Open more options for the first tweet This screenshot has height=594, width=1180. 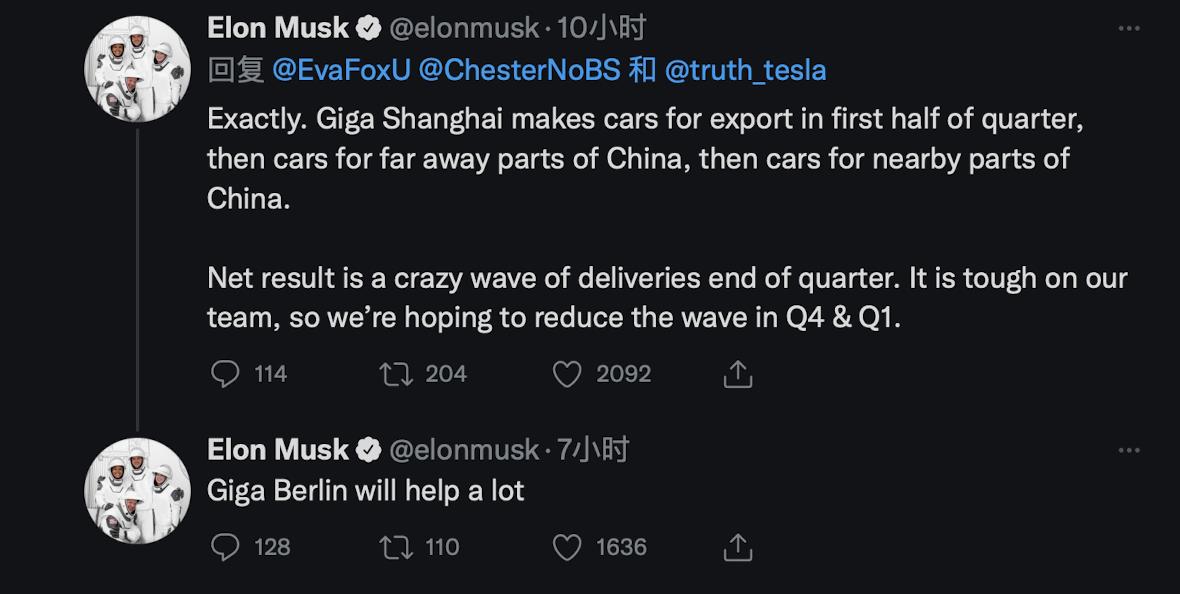(x=1129, y=28)
